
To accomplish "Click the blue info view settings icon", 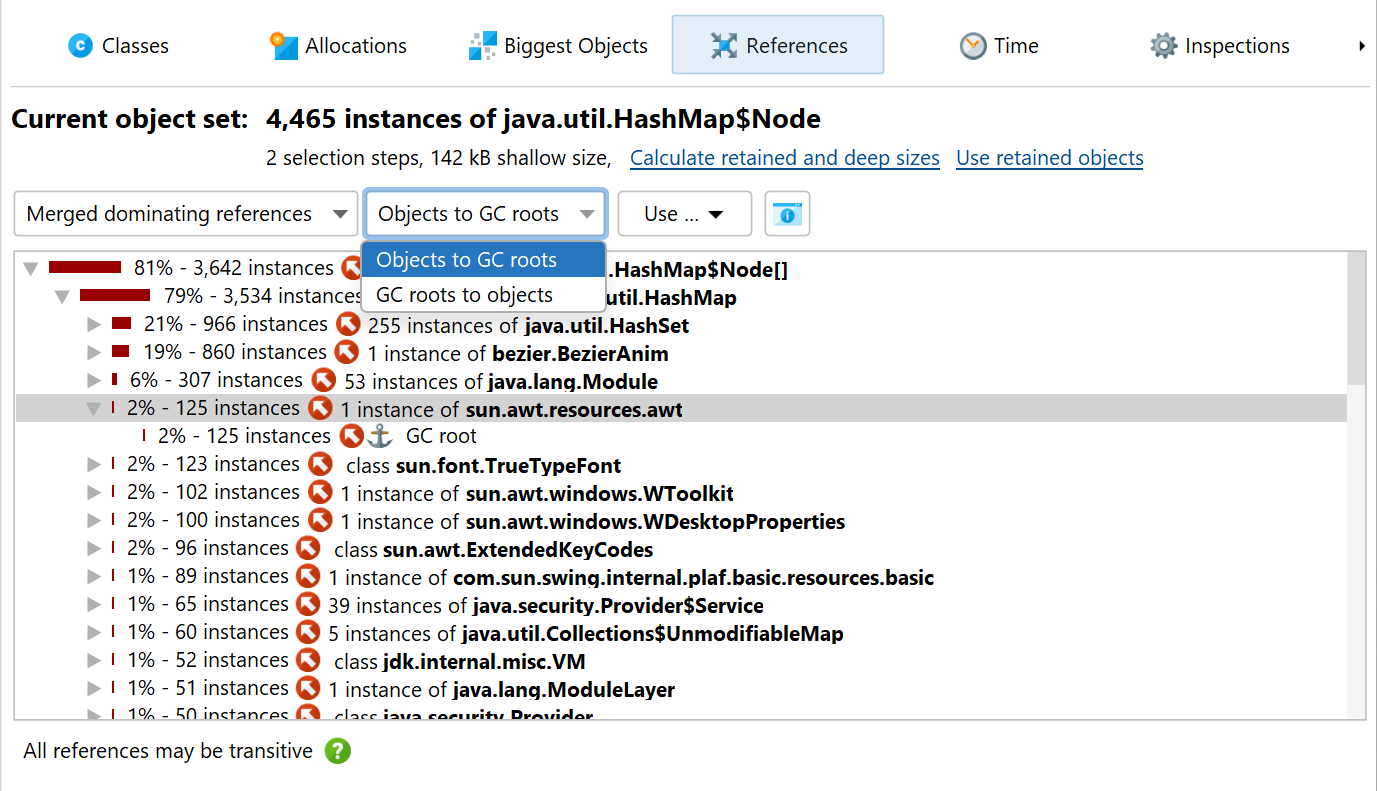I will coord(787,214).
